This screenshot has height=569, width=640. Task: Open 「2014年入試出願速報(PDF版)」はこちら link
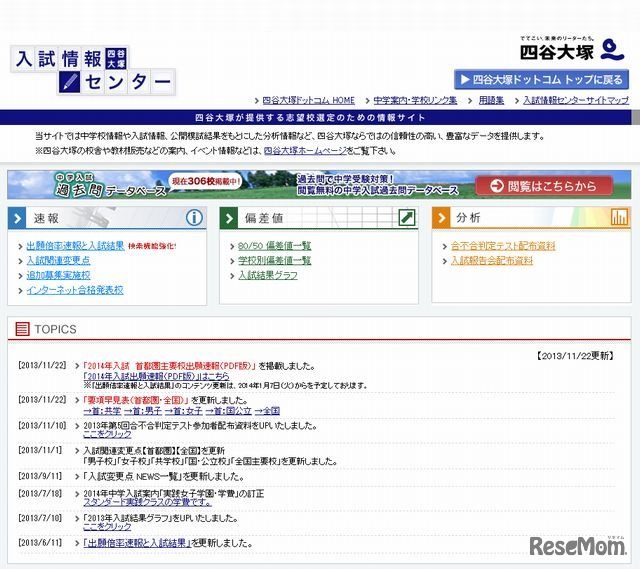156,376
